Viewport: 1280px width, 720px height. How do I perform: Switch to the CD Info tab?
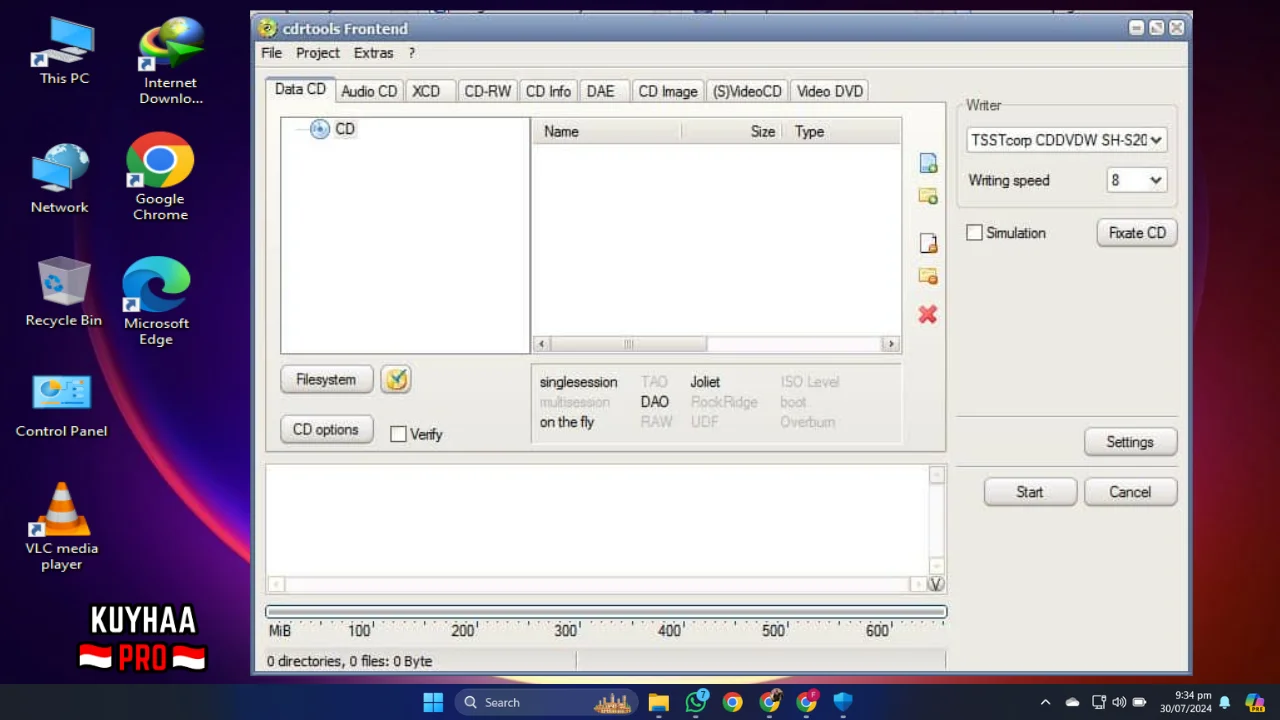coord(548,91)
